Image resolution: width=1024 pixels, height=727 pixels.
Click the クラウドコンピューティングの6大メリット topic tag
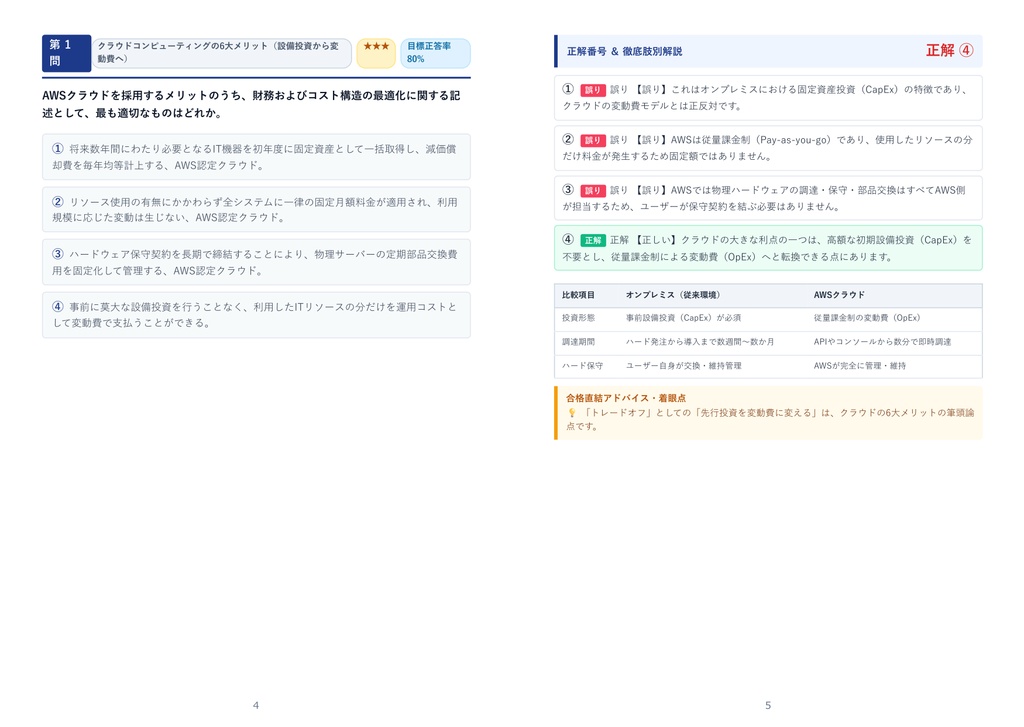[x=221, y=53]
